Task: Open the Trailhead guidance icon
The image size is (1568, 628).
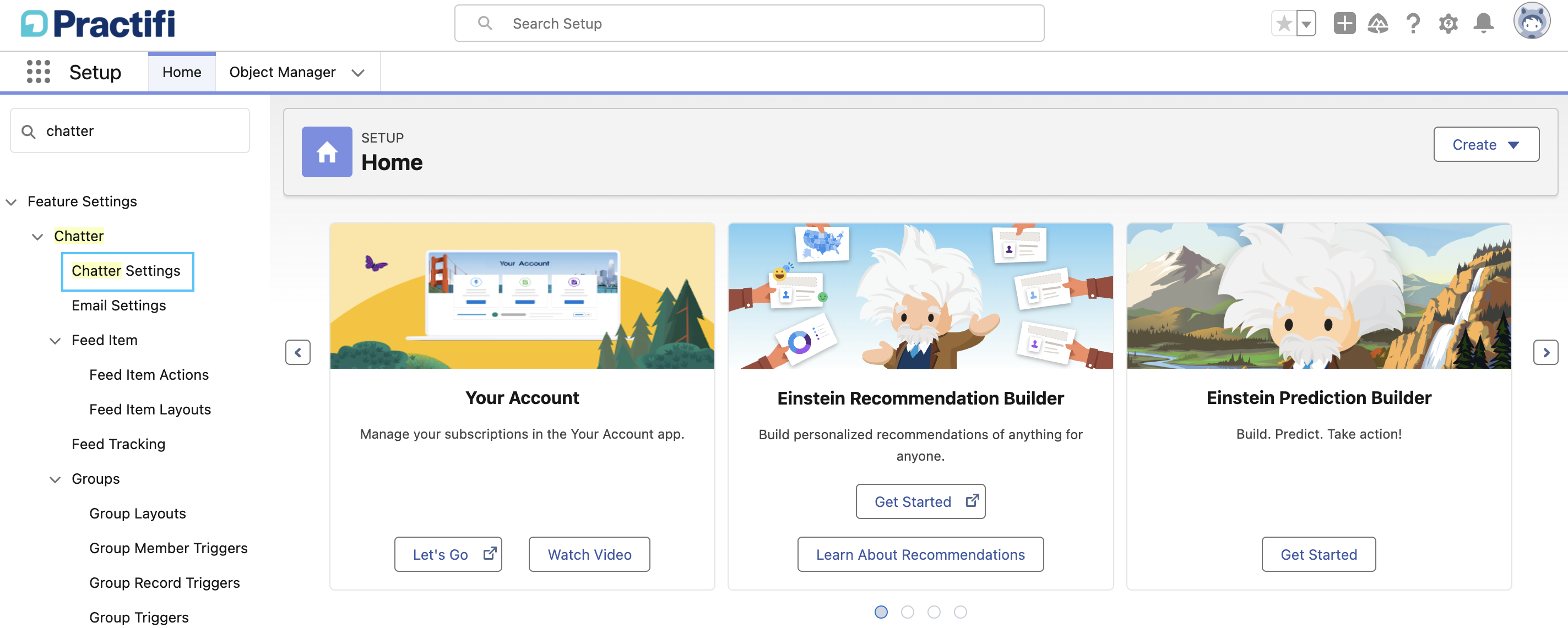Action: point(1377,24)
